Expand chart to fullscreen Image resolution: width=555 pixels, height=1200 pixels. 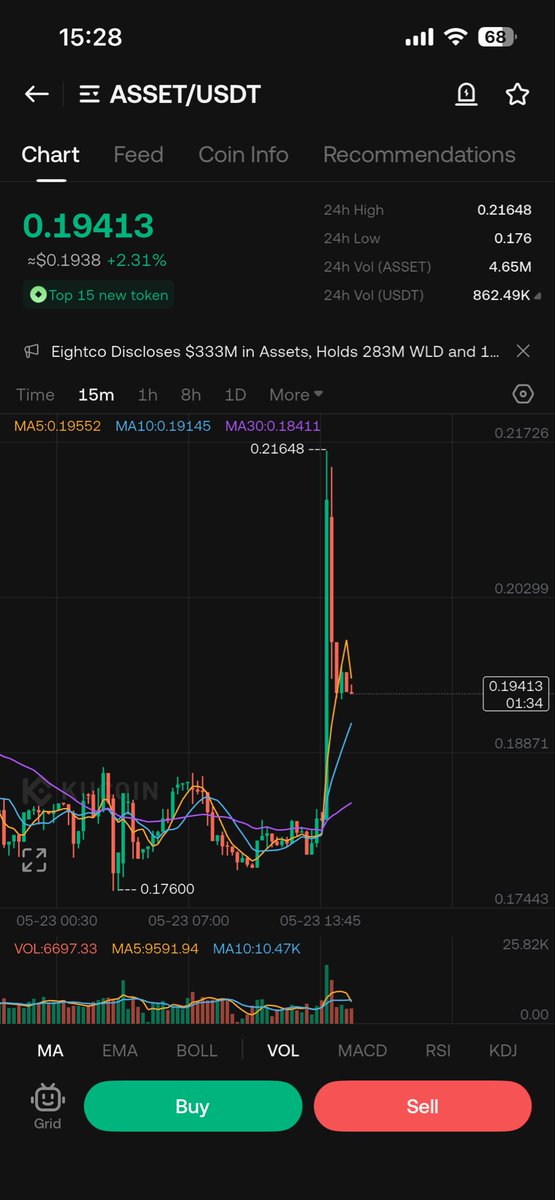(34, 860)
